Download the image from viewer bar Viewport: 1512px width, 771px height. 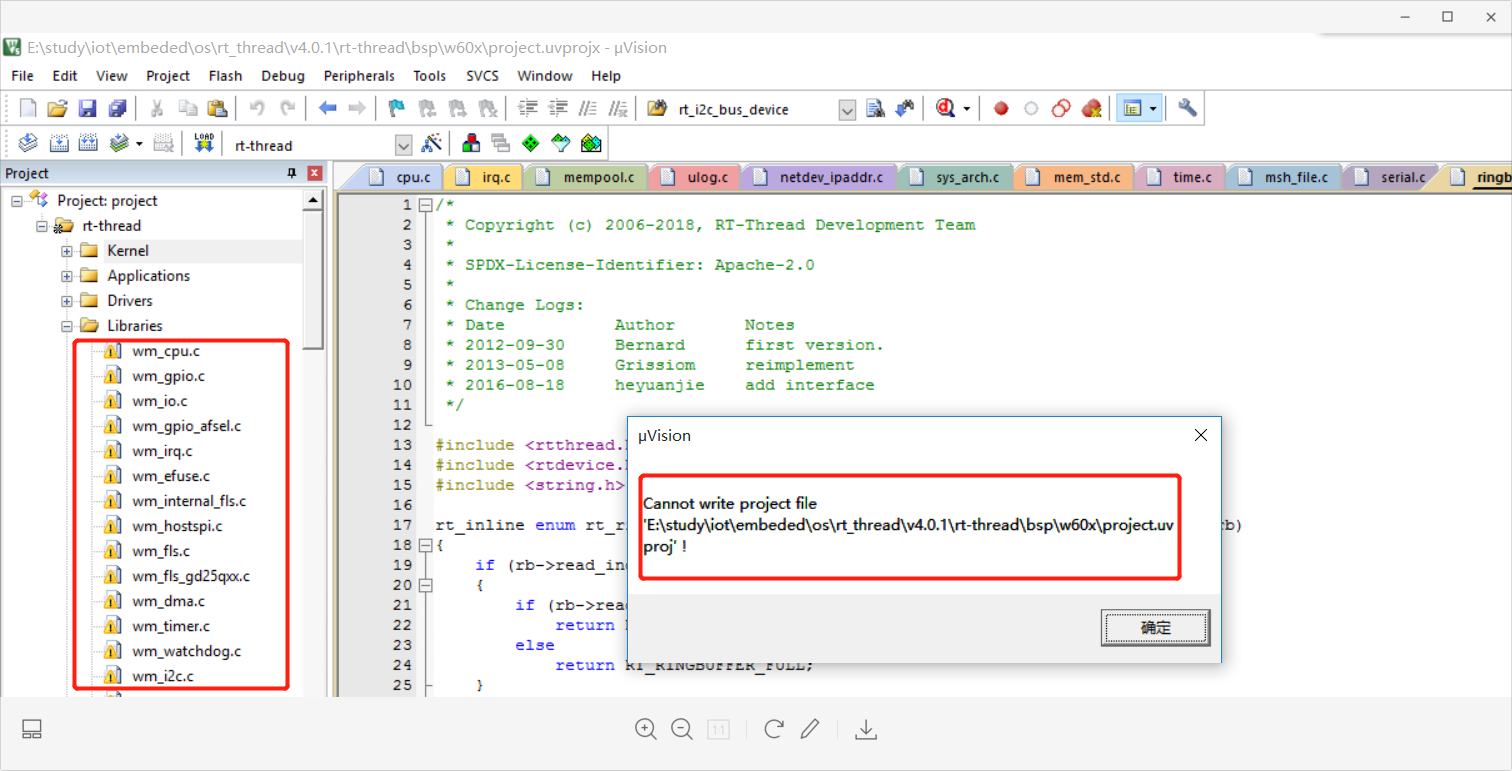click(x=866, y=729)
